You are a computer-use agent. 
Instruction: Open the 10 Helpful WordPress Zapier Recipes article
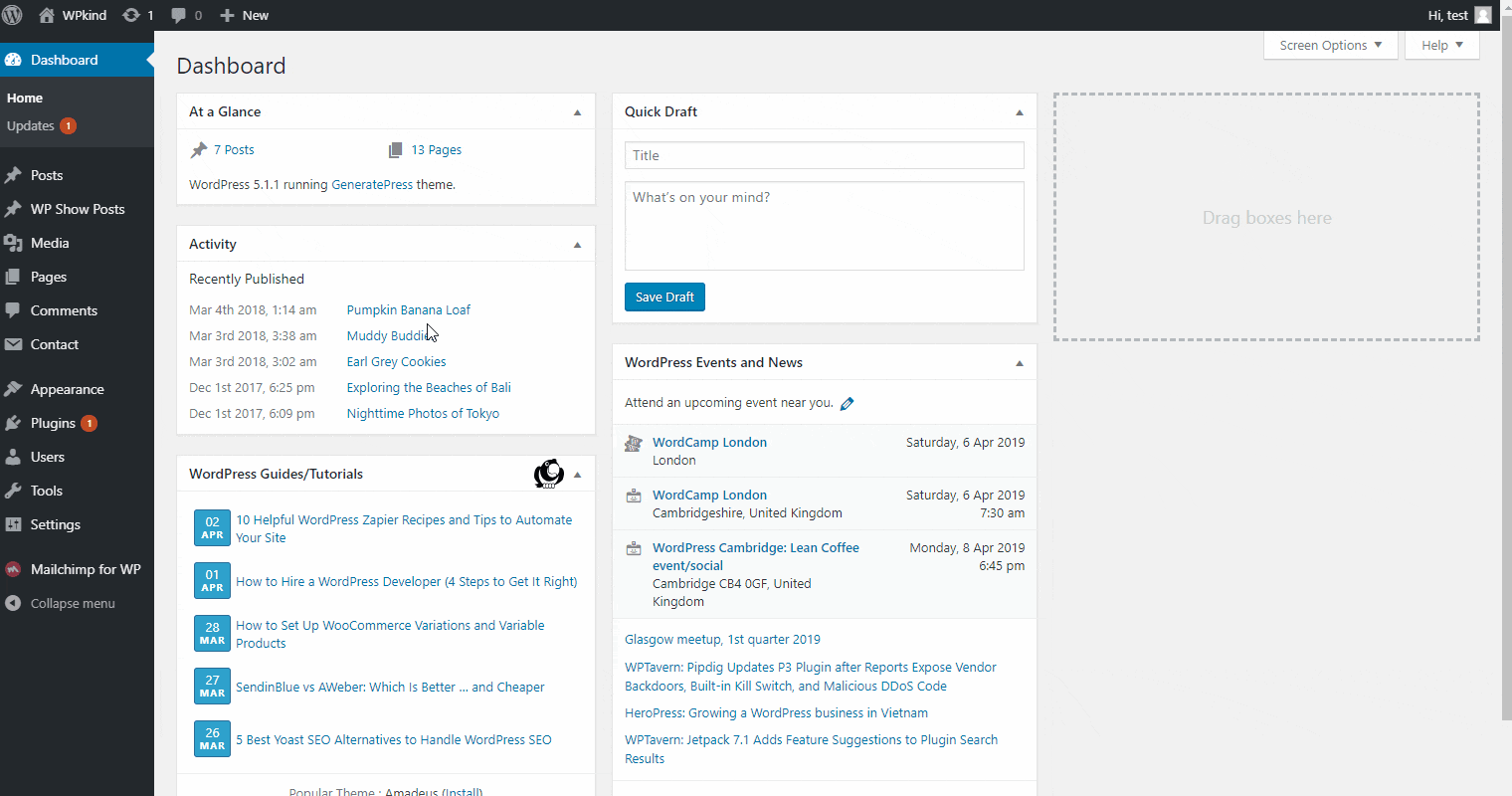tap(404, 528)
